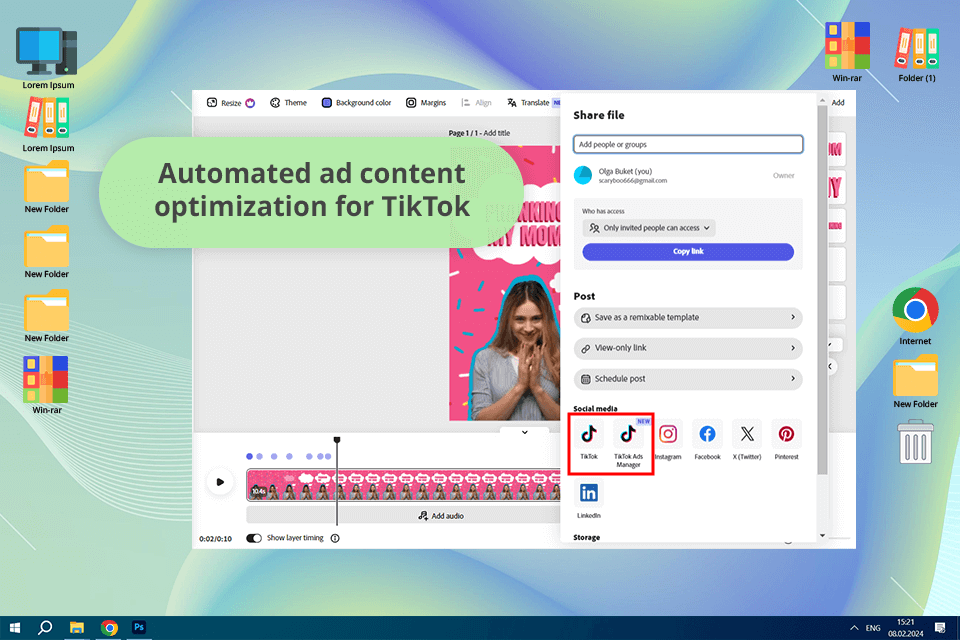The image size is (960, 640).
Task: Share the design to LinkedIn
Action: point(588,499)
